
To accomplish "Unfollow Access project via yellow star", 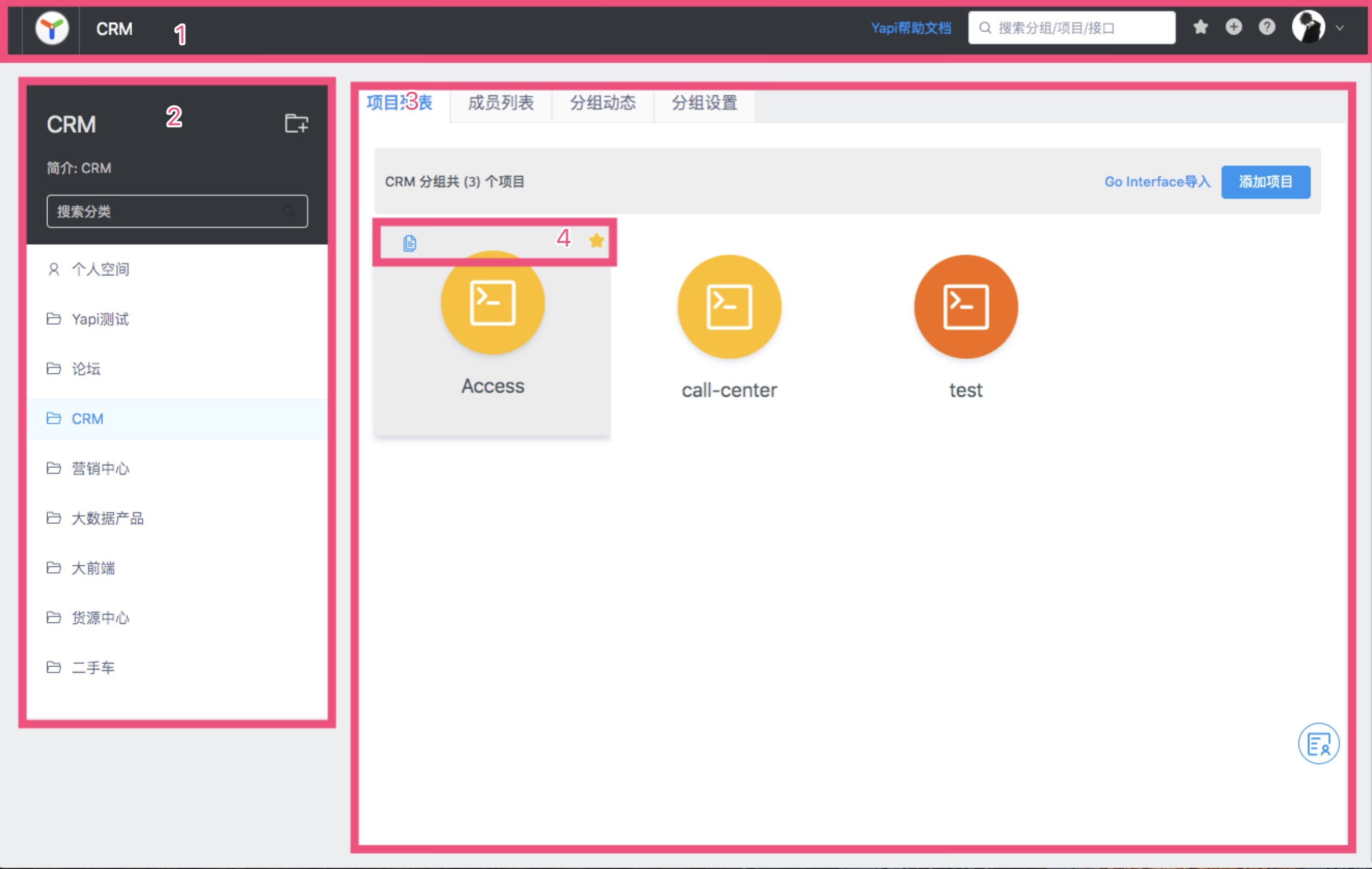I will [596, 241].
